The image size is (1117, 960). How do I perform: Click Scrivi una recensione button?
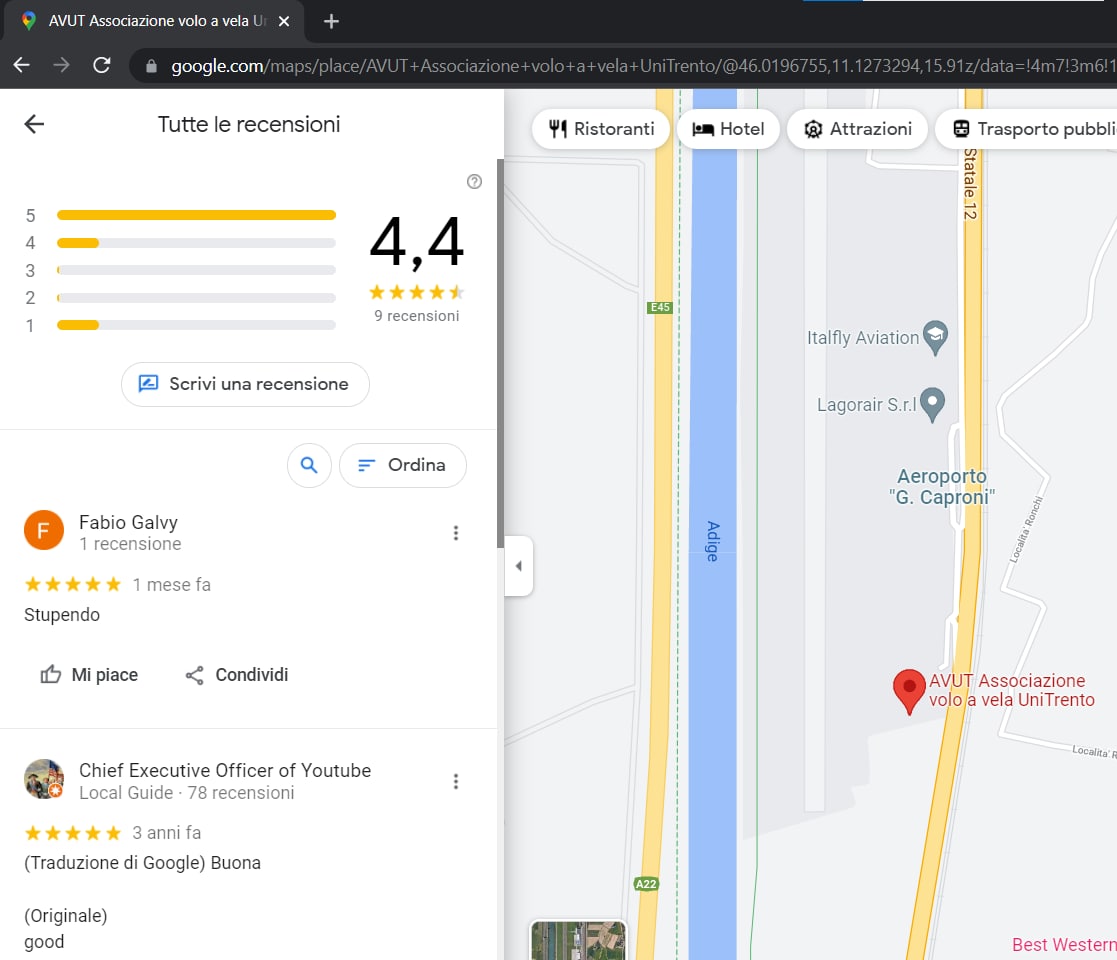coord(245,385)
